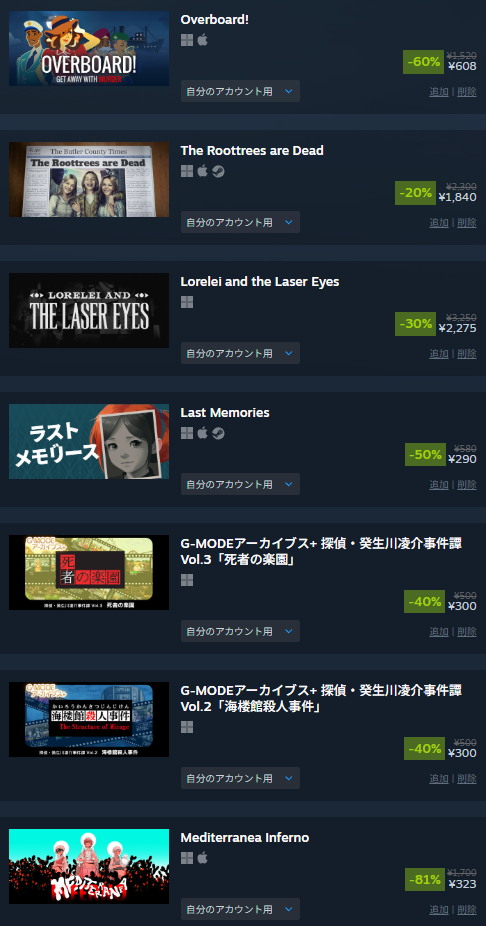
Task: Click the Mediterranea Inferno cover image
Action: tap(89, 866)
